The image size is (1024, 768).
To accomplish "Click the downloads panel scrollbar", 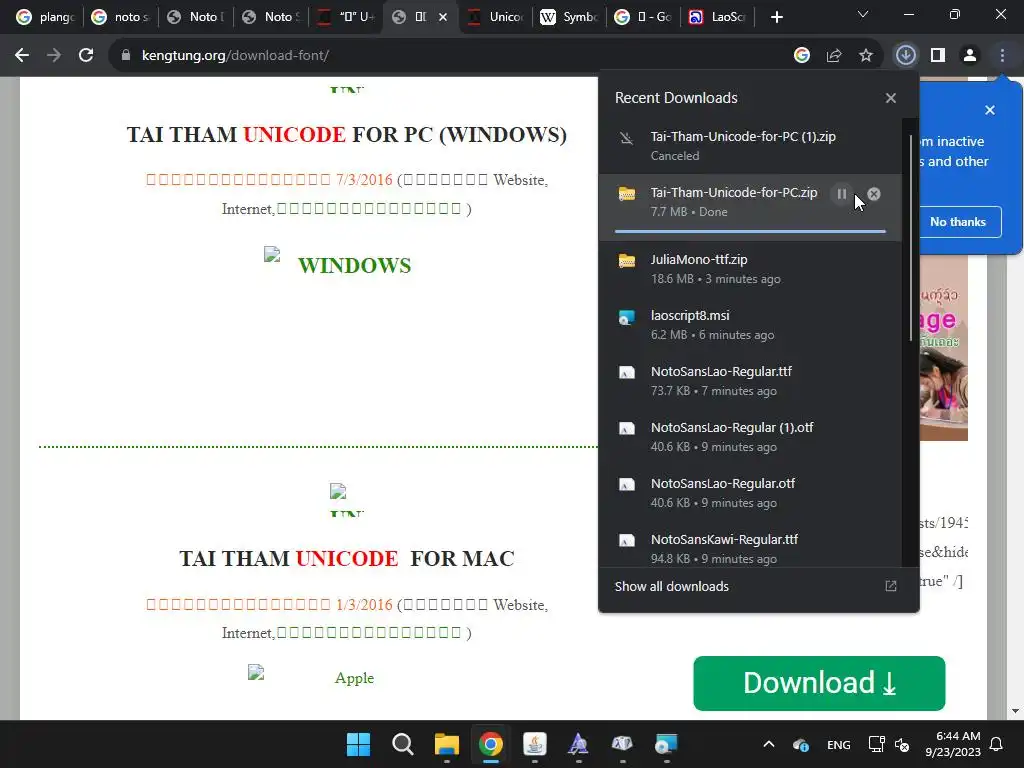I will [911, 238].
